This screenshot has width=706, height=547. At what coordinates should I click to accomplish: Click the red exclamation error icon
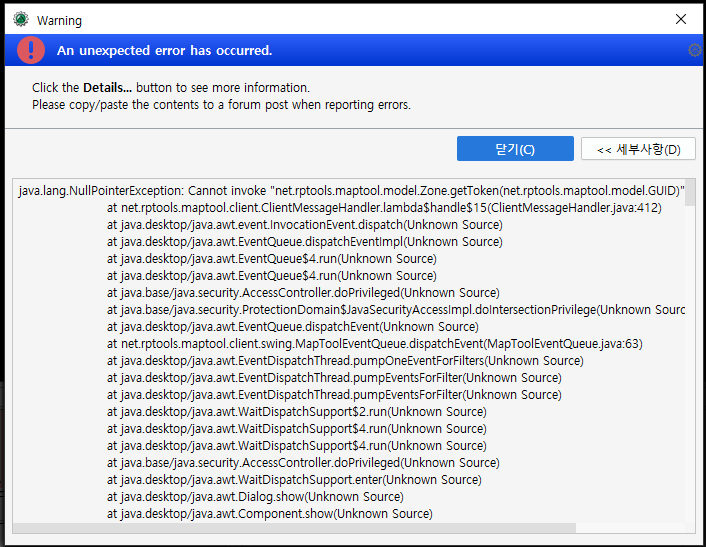coord(31,50)
